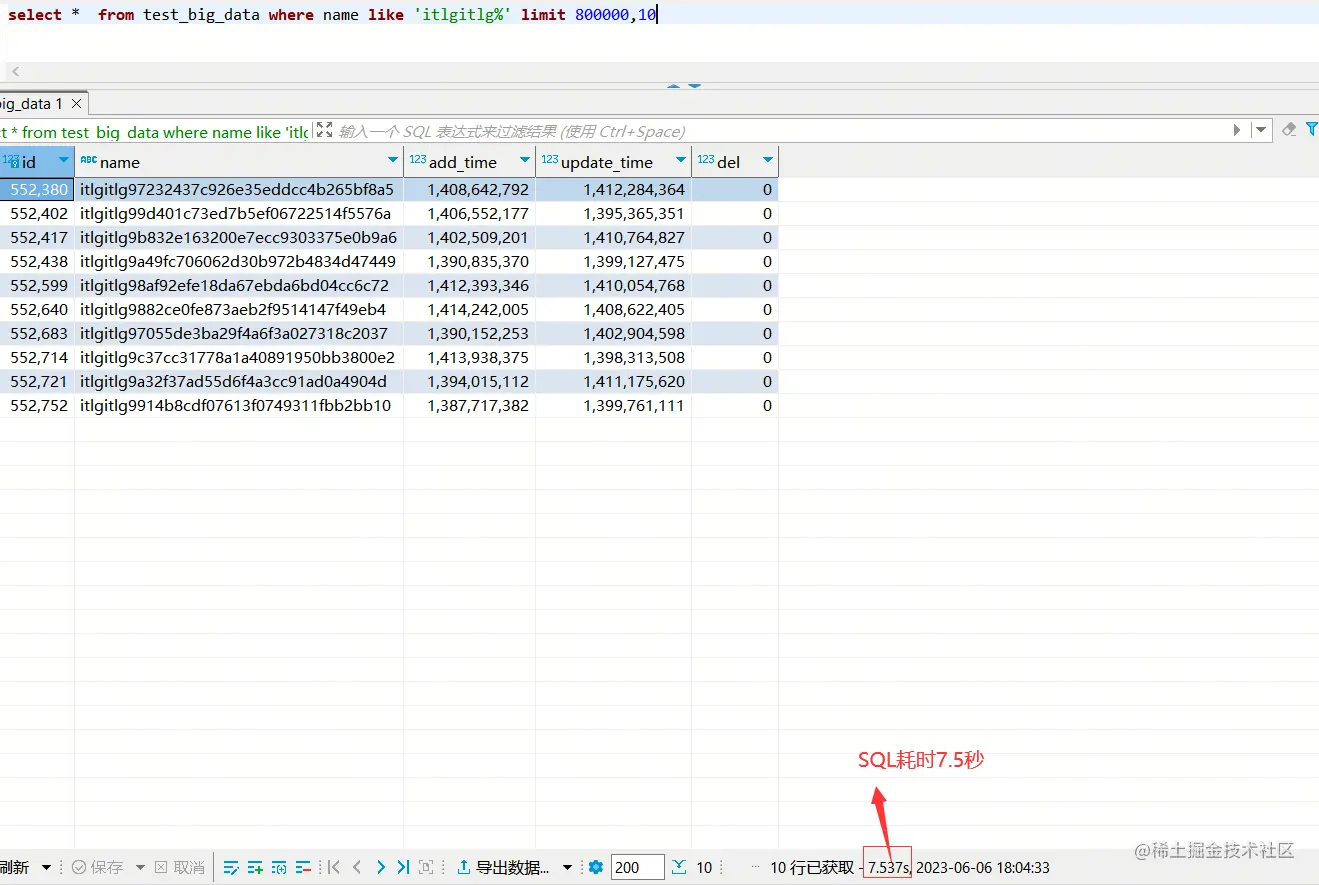
Task: Click the 保存 save button
Action: tap(98, 867)
